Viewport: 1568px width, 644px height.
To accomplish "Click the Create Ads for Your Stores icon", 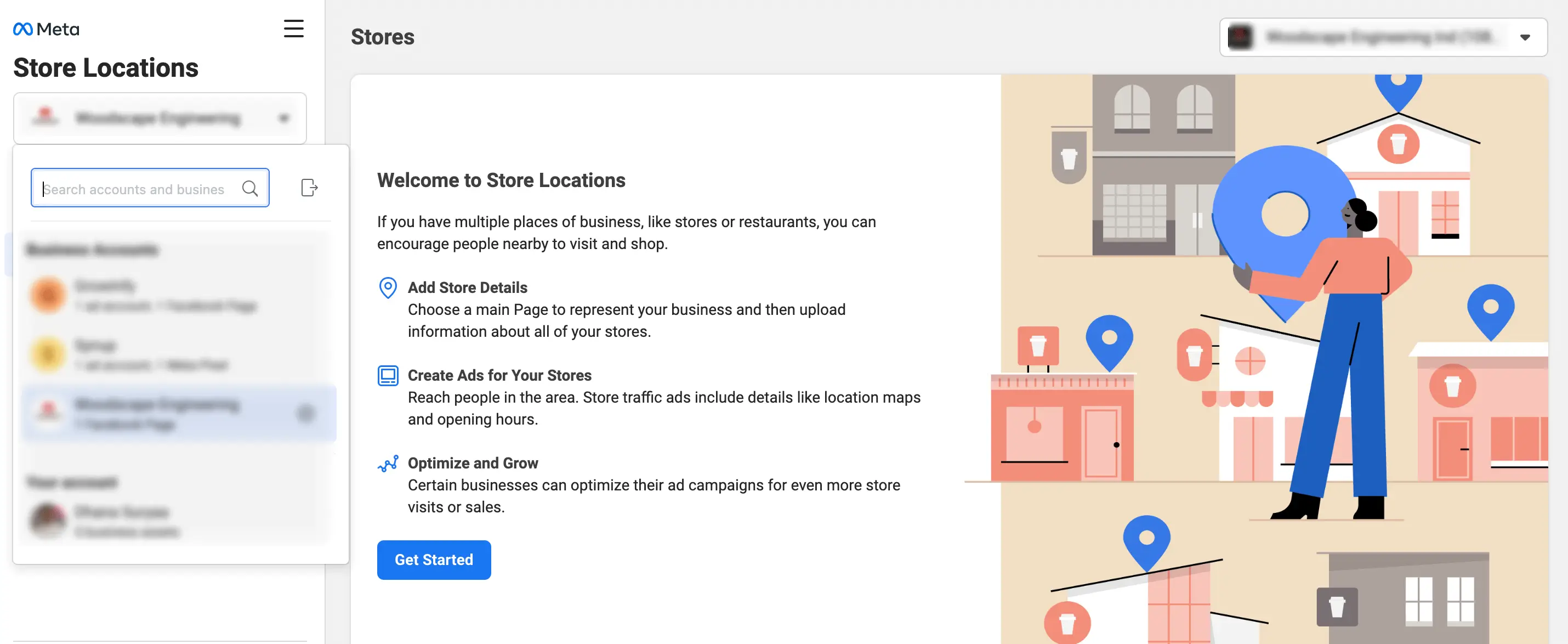I will click(x=388, y=375).
